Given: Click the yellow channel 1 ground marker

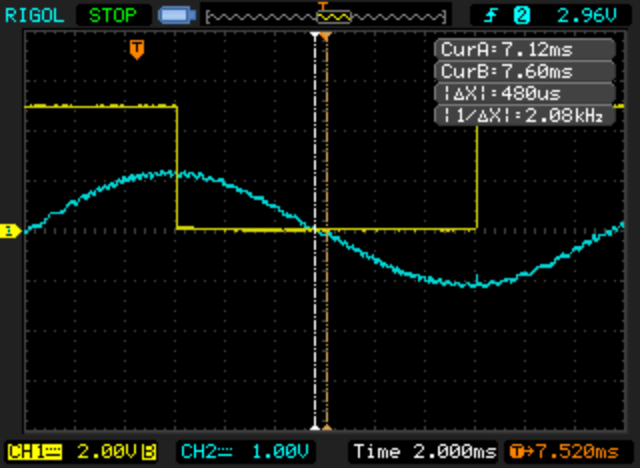Looking at the screenshot, I should [x=10, y=231].
